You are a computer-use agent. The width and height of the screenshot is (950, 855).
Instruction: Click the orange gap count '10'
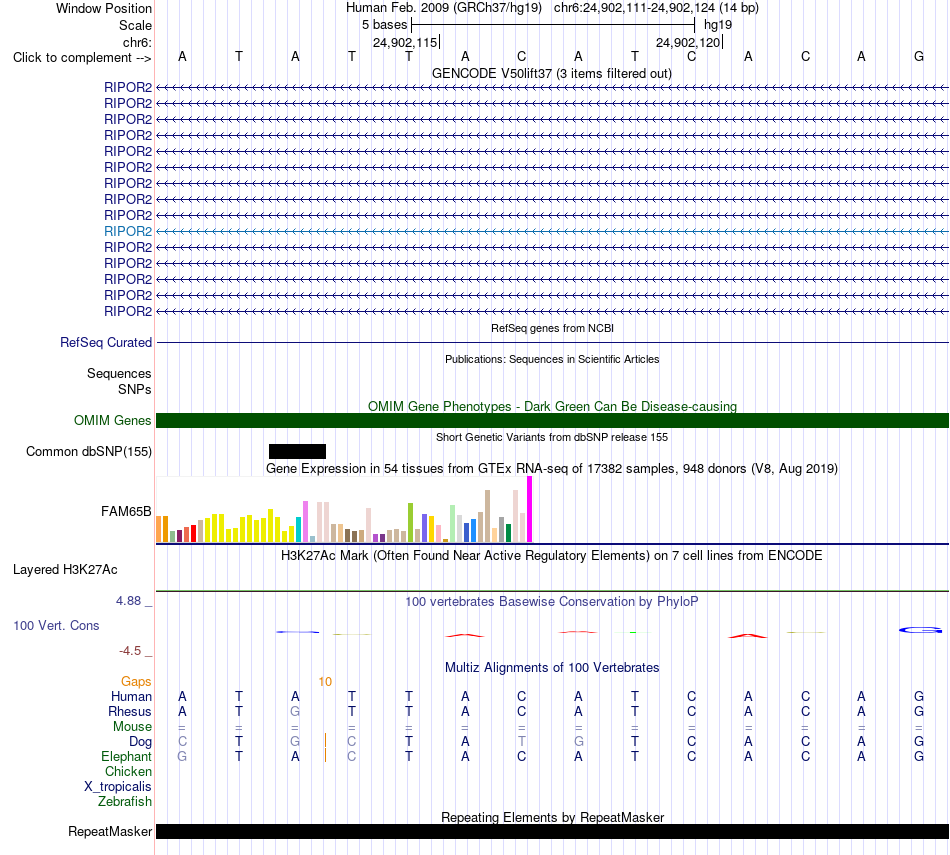pyautogui.click(x=325, y=682)
